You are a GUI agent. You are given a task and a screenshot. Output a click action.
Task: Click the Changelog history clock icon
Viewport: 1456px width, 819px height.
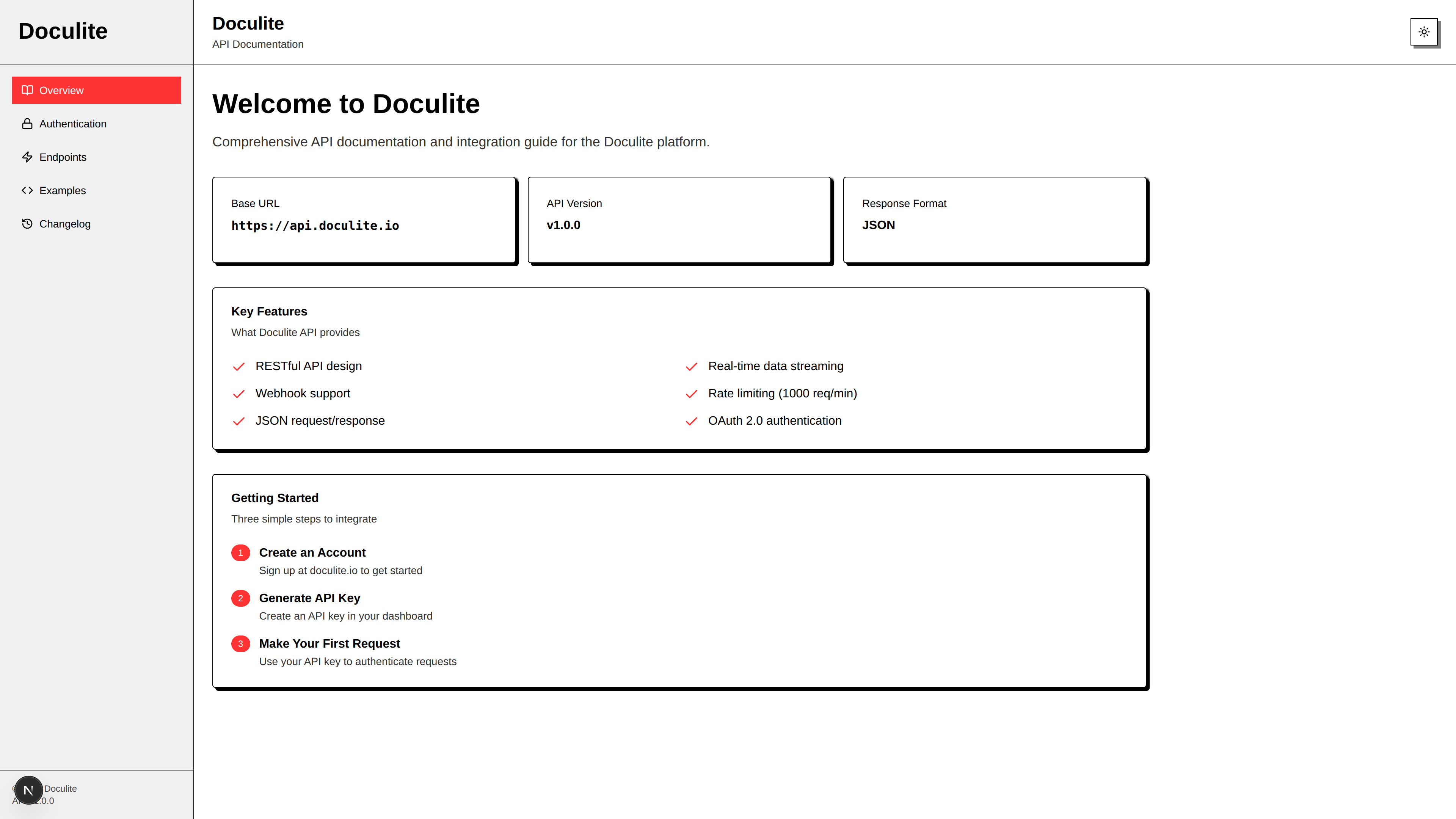[27, 224]
